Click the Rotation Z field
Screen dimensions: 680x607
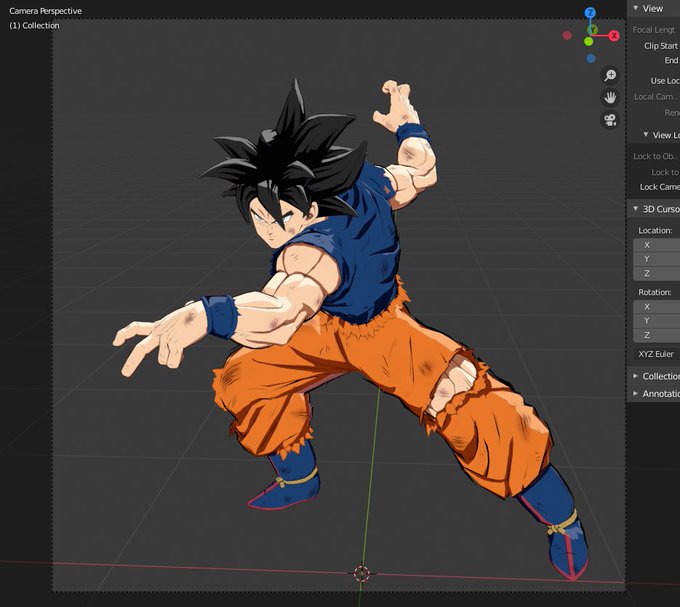click(657, 335)
